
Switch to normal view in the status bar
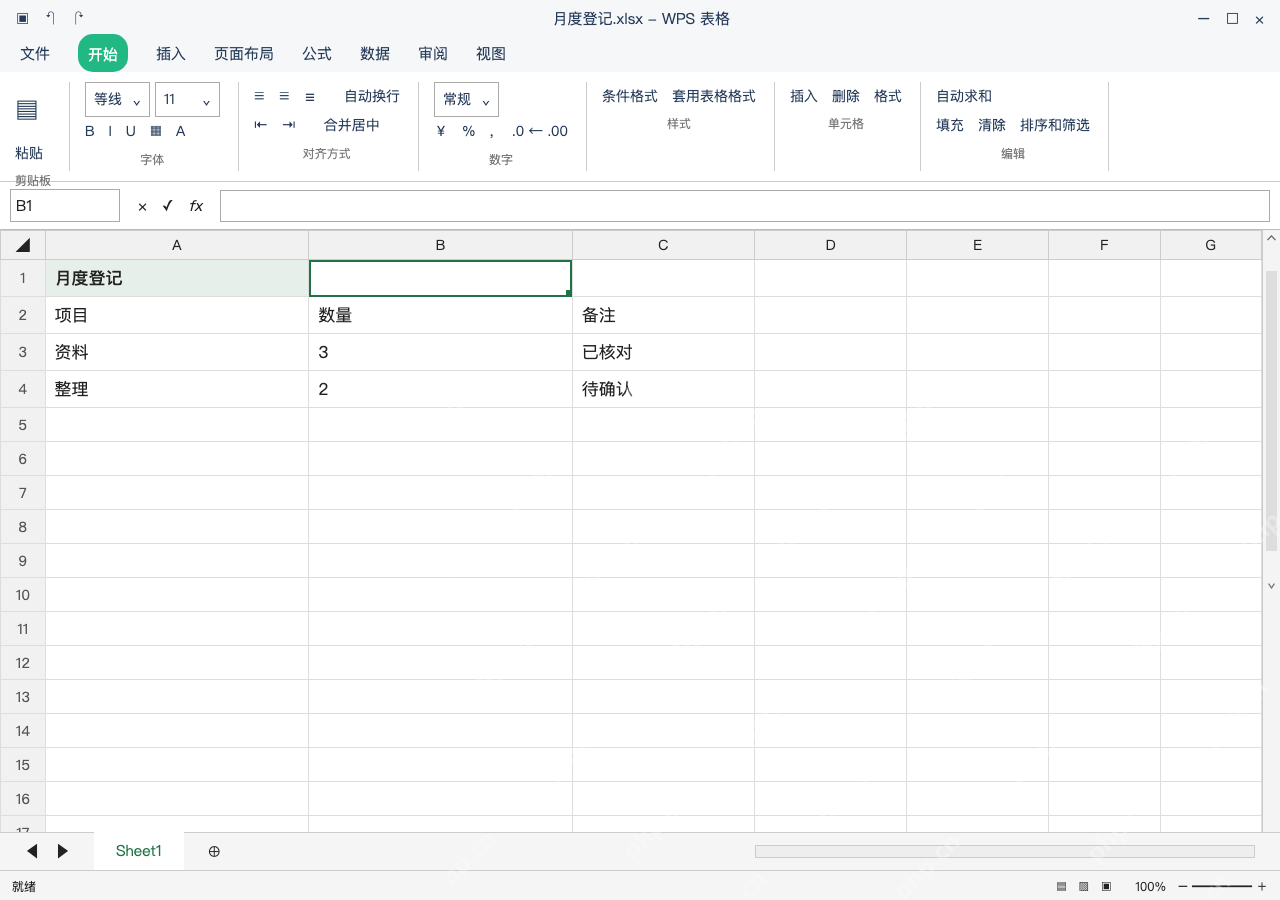pos(1061,886)
